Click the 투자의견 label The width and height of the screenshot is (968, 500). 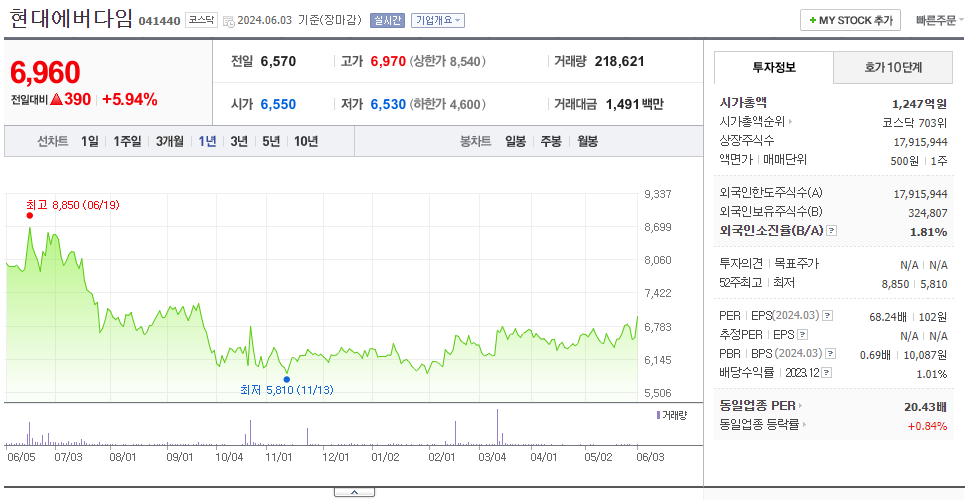[741, 264]
